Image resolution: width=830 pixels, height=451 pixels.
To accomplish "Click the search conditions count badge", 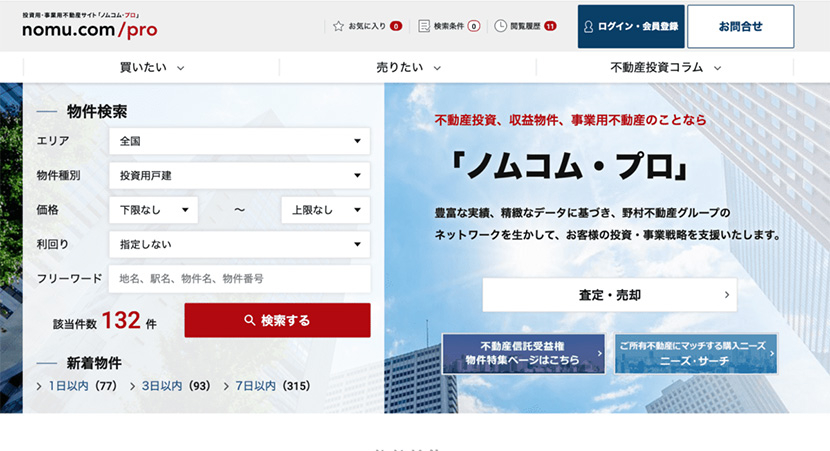I will (474, 26).
